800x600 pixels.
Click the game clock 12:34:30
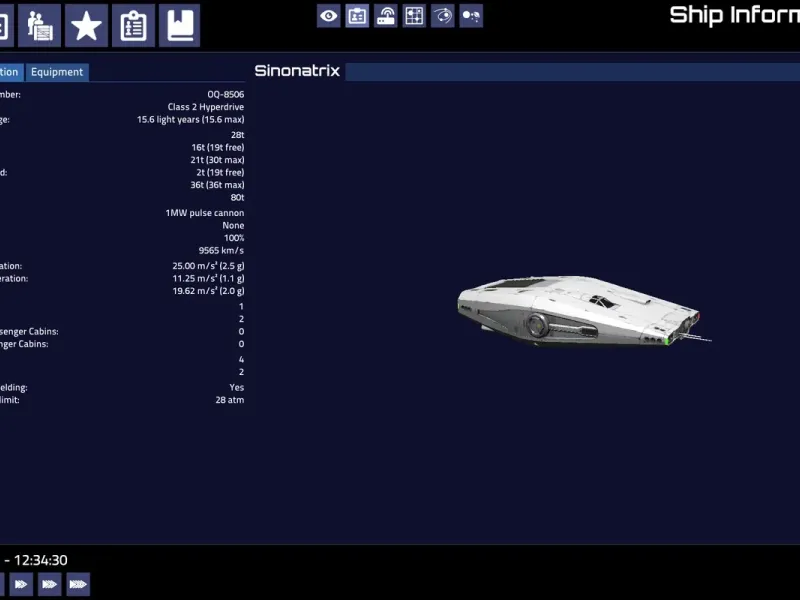(41, 560)
